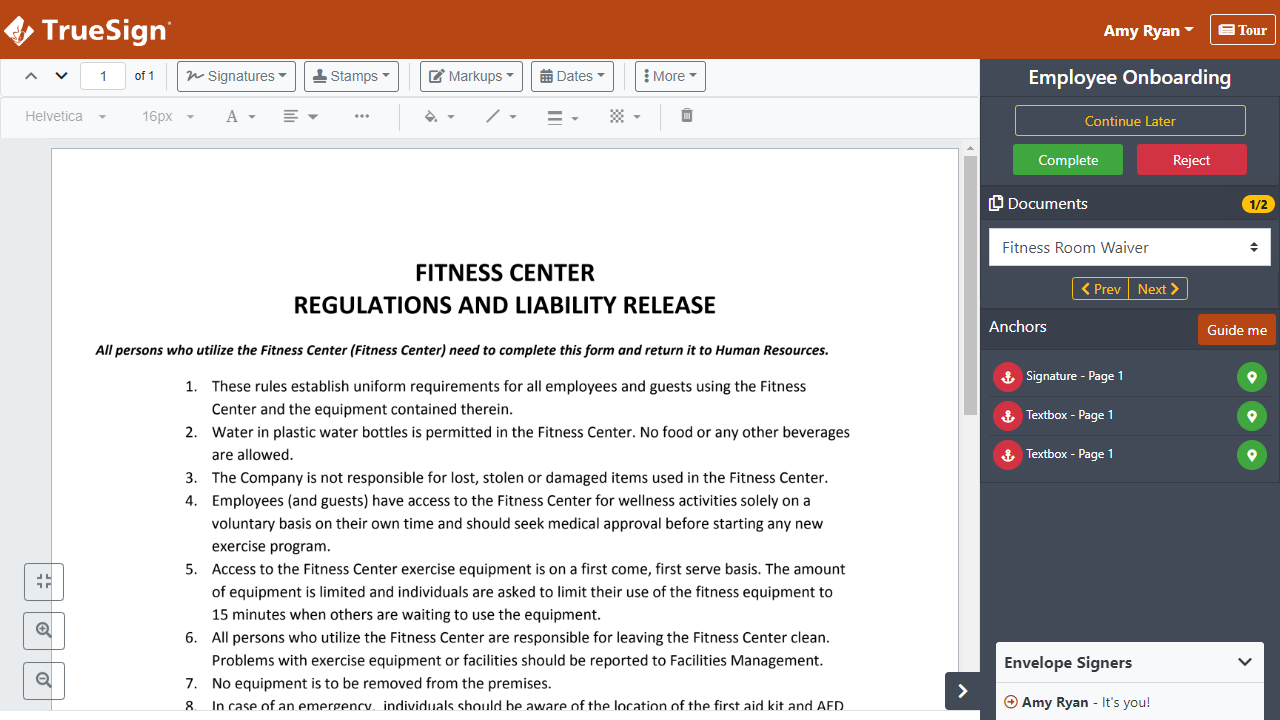Click the zoom in magnifier icon
This screenshot has width=1280, height=720.
[44, 631]
